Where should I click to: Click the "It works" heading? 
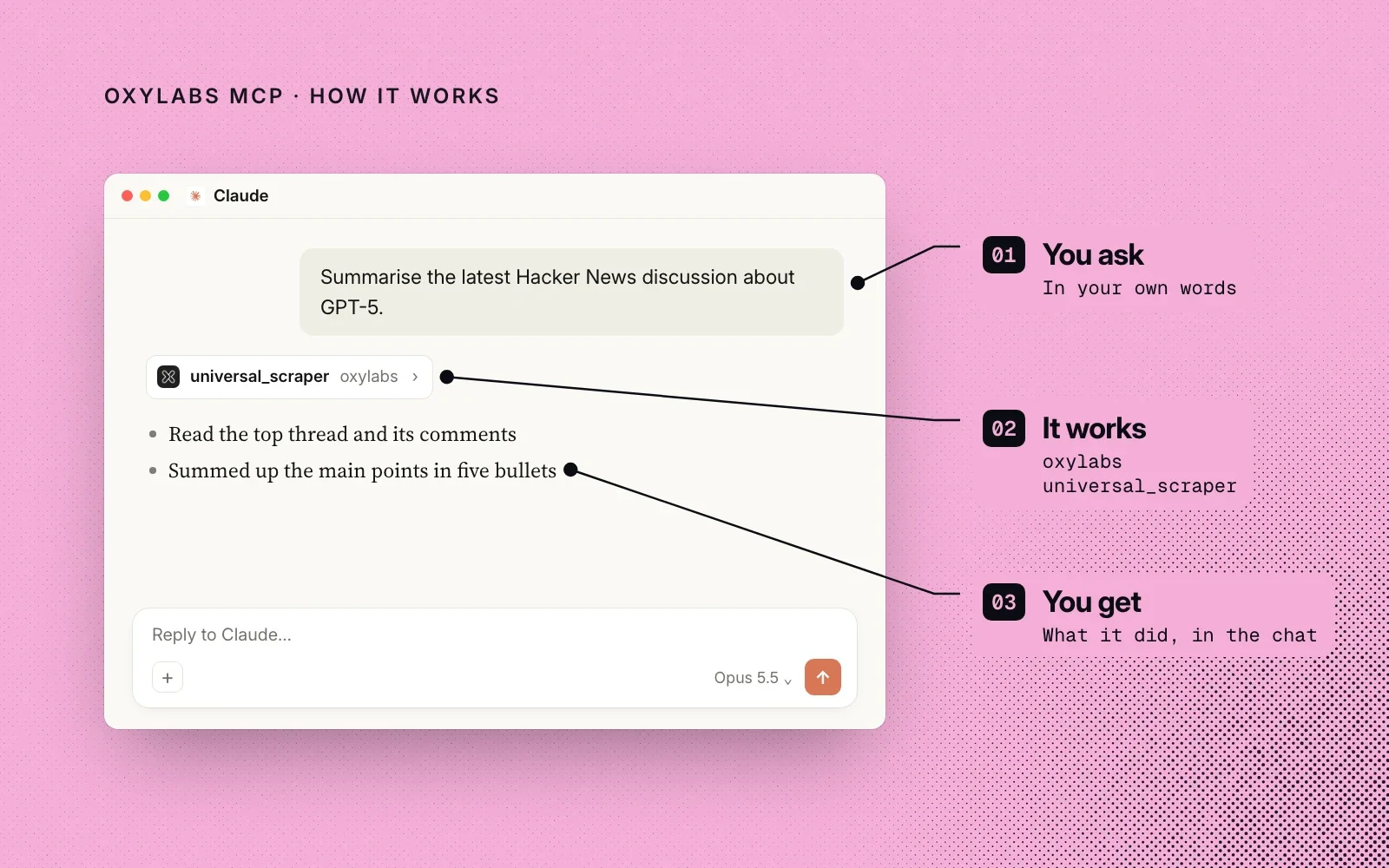1094,429
